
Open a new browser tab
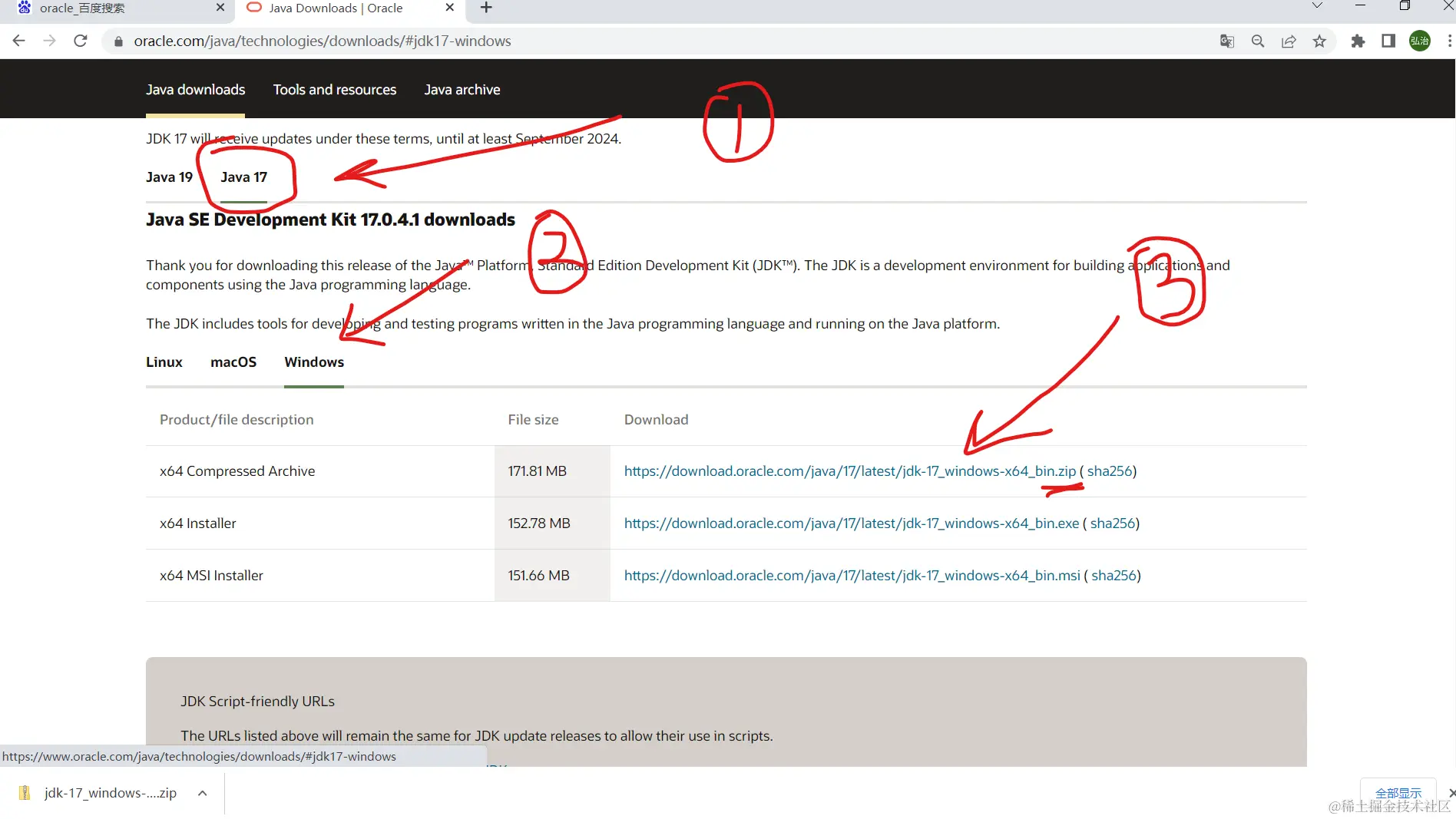point(486,8)
